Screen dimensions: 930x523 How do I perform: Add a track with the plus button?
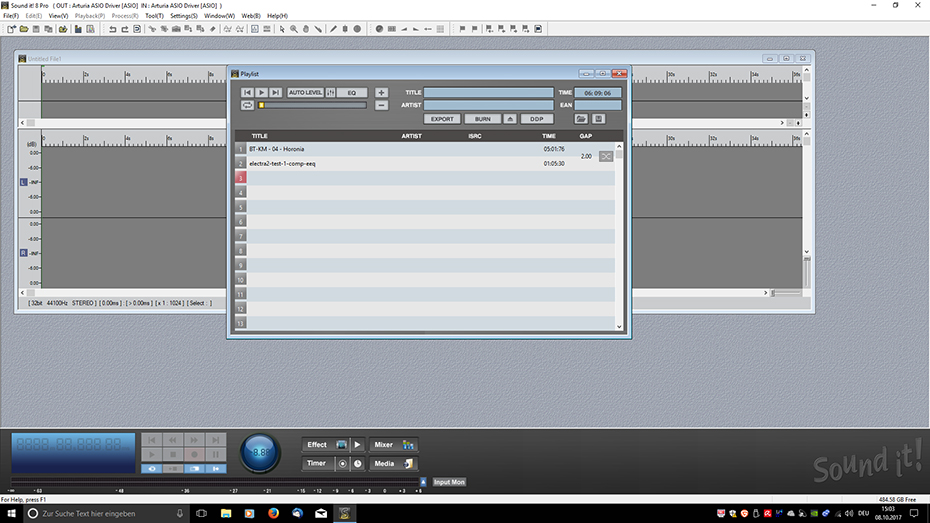(x=381, y=93)
